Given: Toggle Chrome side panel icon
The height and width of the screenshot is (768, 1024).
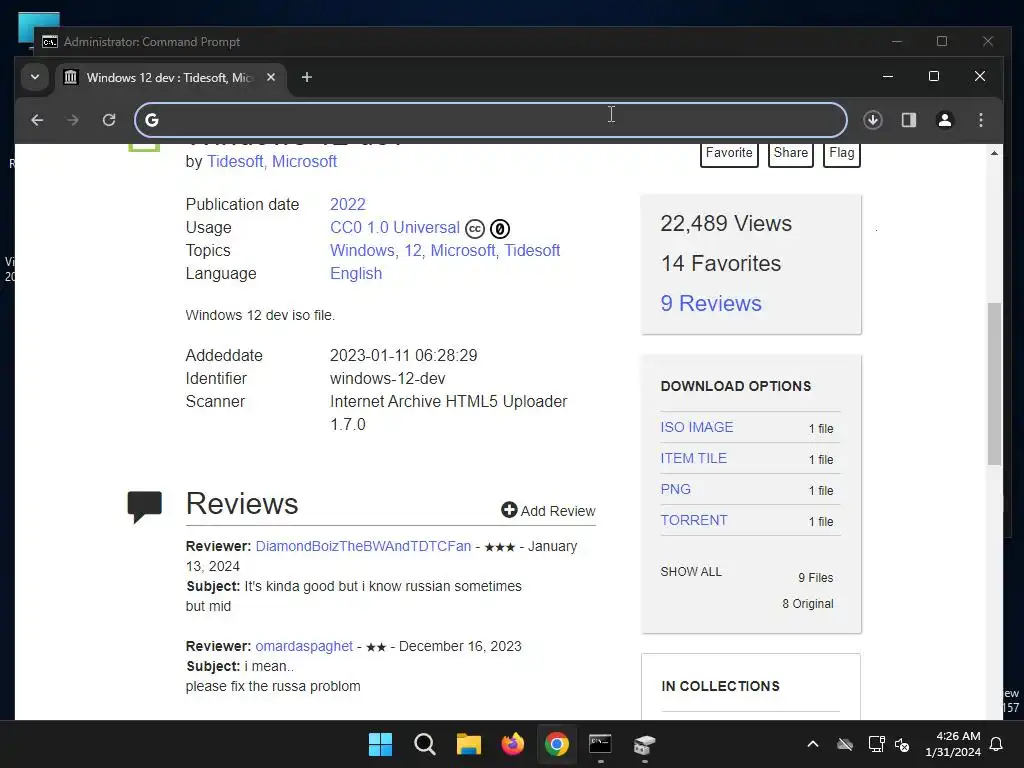Looking at the screenshot, I should tap(908, 120).
